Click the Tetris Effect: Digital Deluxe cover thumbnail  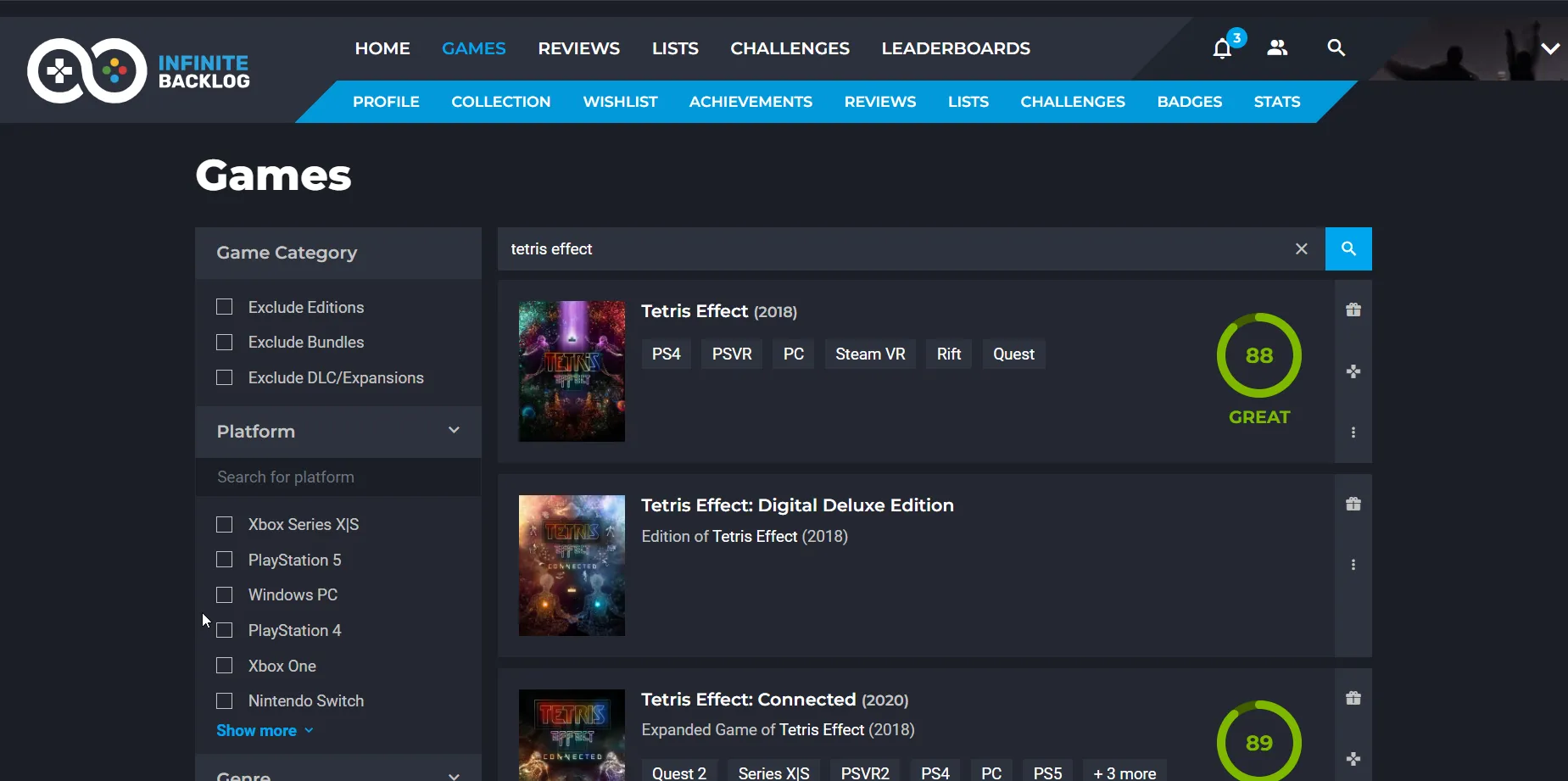click(571, 565)
